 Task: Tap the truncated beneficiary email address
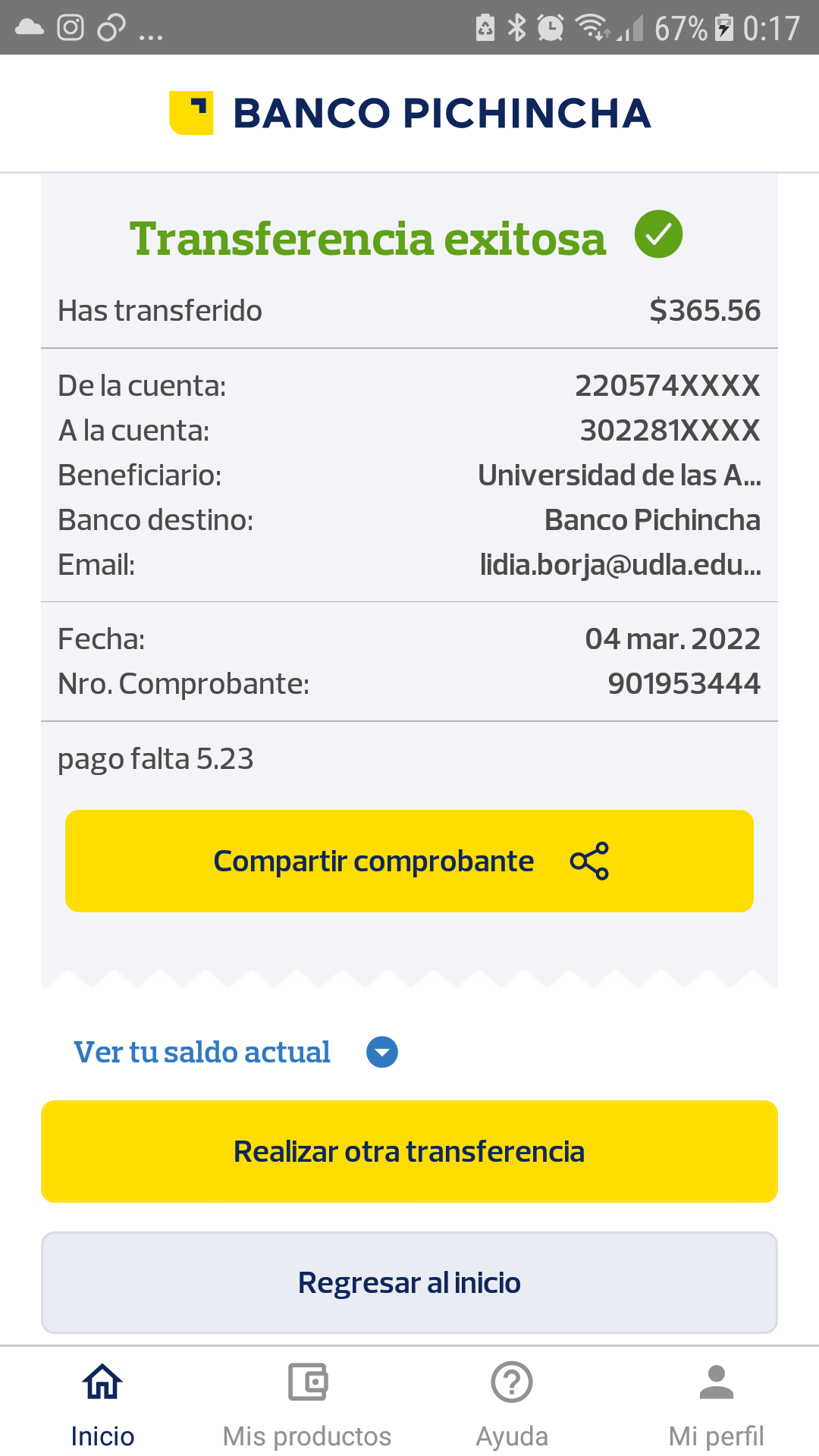pyautogui.click(x=620, y=565)
